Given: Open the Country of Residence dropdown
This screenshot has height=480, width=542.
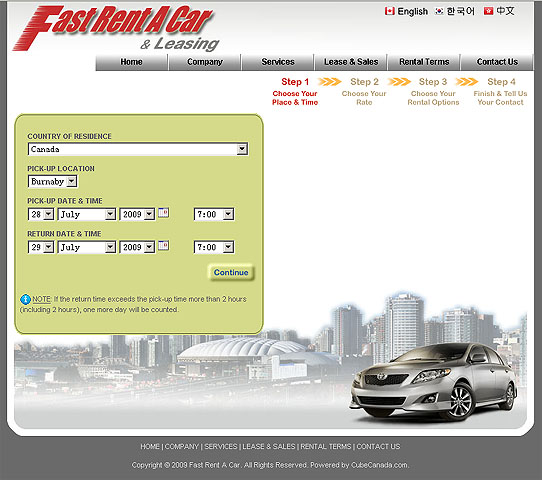Looking at the screenshot, I should [x=138, y=149].
